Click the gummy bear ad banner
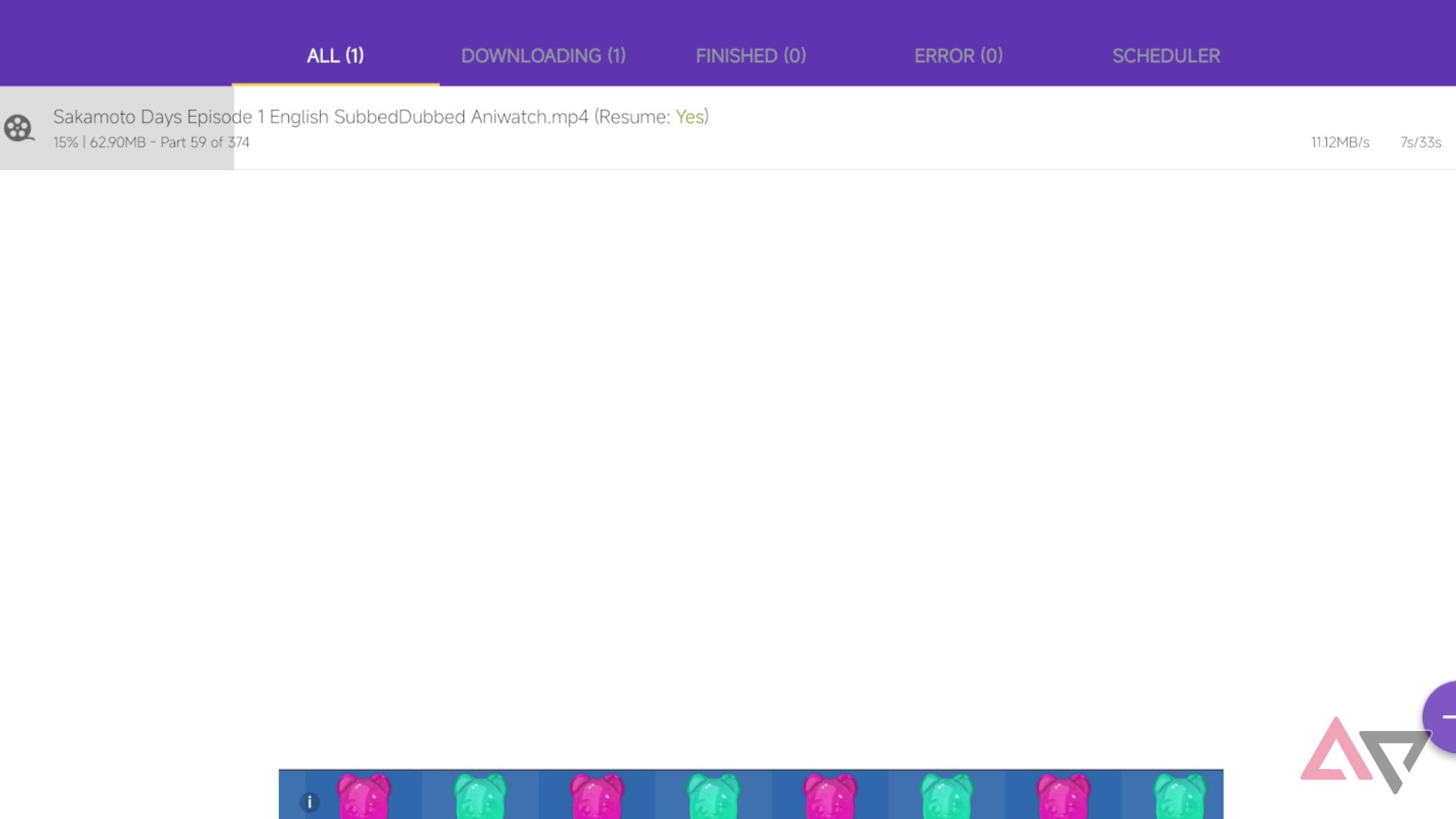1456x819 pixels. click(751, 794)
